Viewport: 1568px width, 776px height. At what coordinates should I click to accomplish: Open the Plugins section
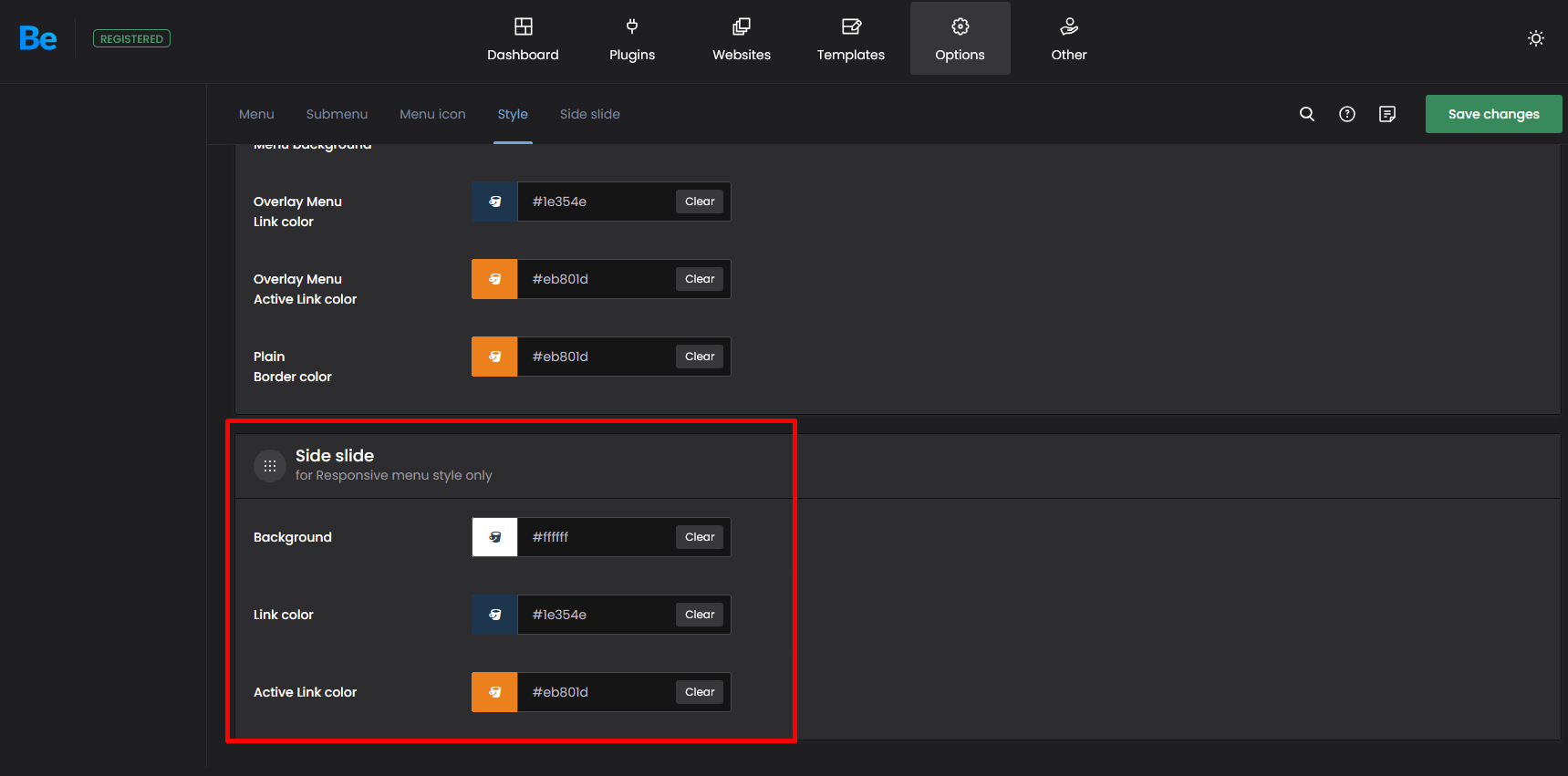[x=632, y=39]
